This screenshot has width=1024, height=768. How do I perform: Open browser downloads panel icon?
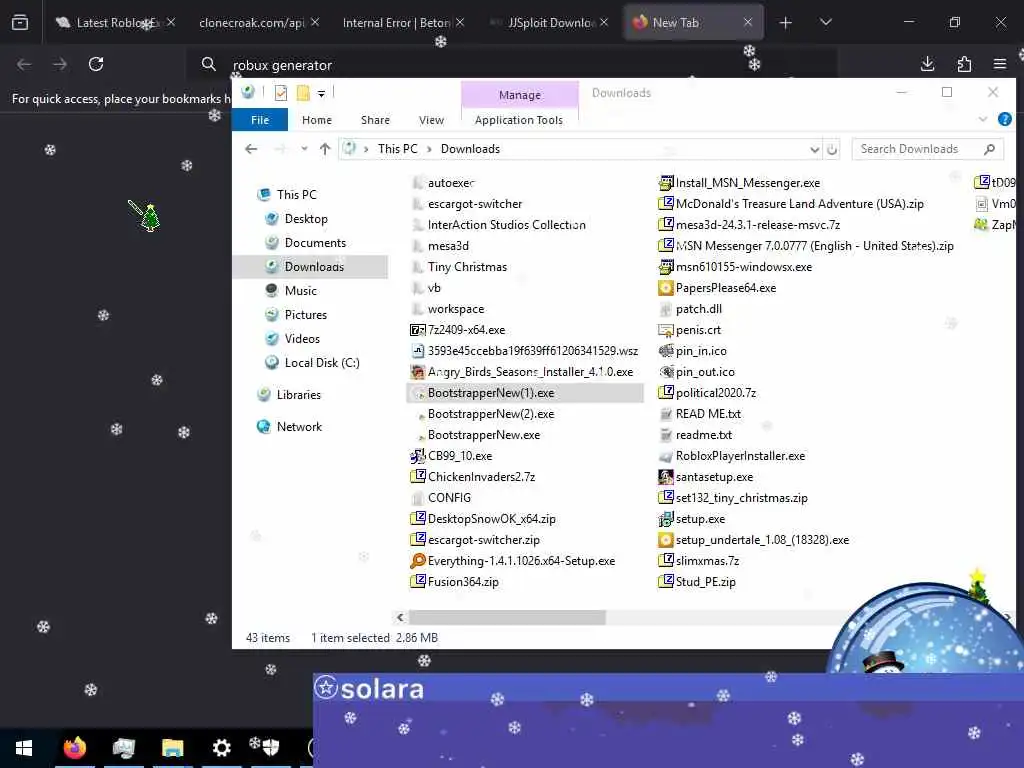[x=927, y=64]
